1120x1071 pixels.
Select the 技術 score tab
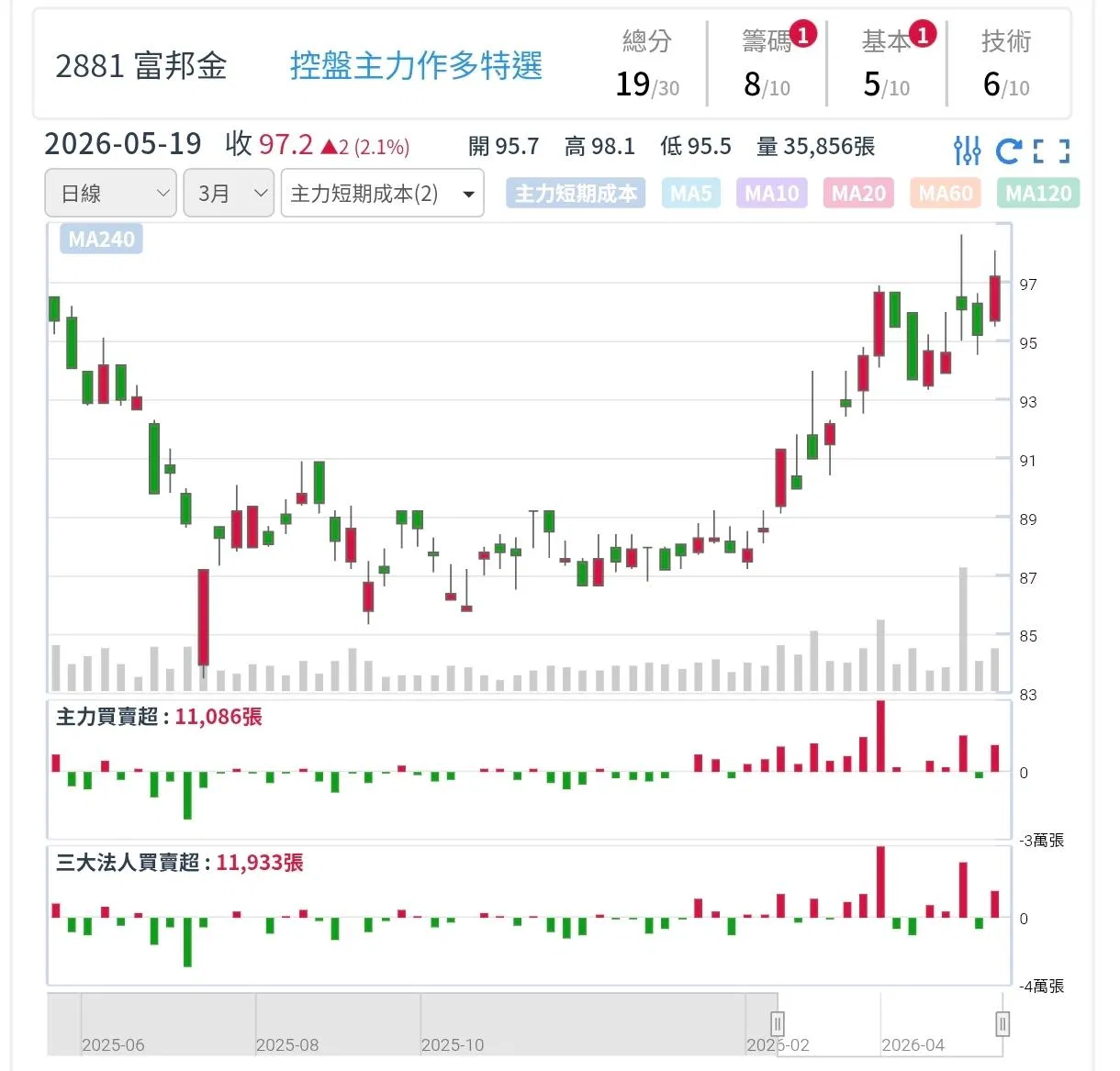click(1006, 64)
